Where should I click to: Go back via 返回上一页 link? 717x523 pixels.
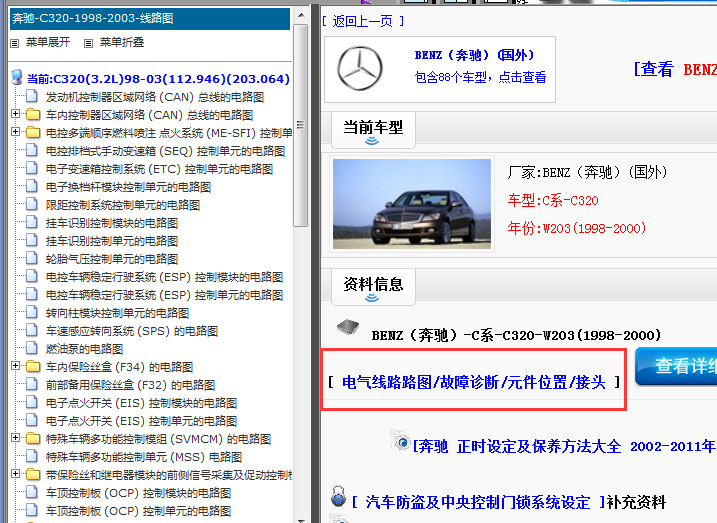(363, 21)
